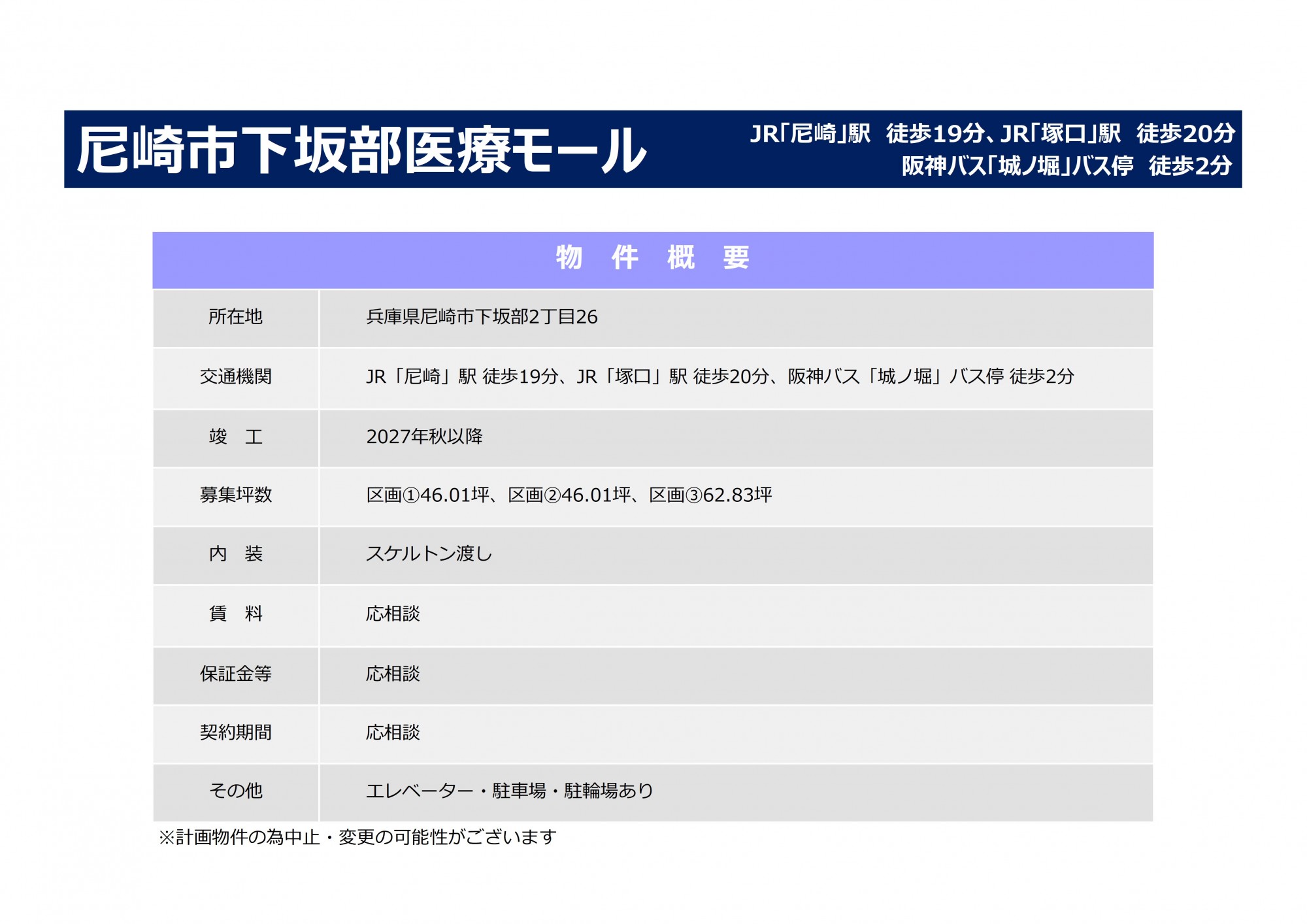
Task: Select the 所在地 row label
Action: [235, 317]
